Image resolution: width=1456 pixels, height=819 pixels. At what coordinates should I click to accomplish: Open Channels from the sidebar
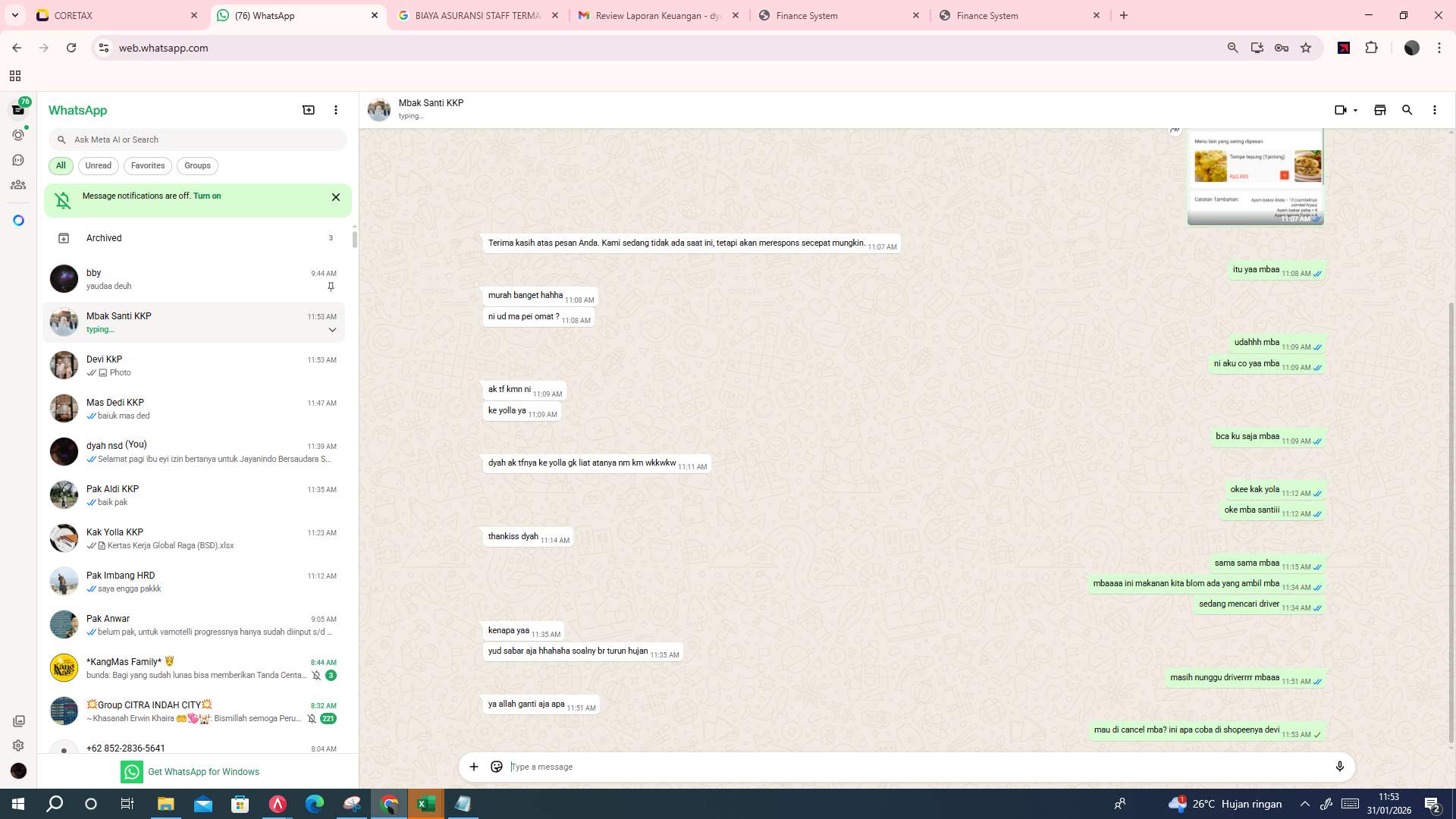tap(18, 159)
